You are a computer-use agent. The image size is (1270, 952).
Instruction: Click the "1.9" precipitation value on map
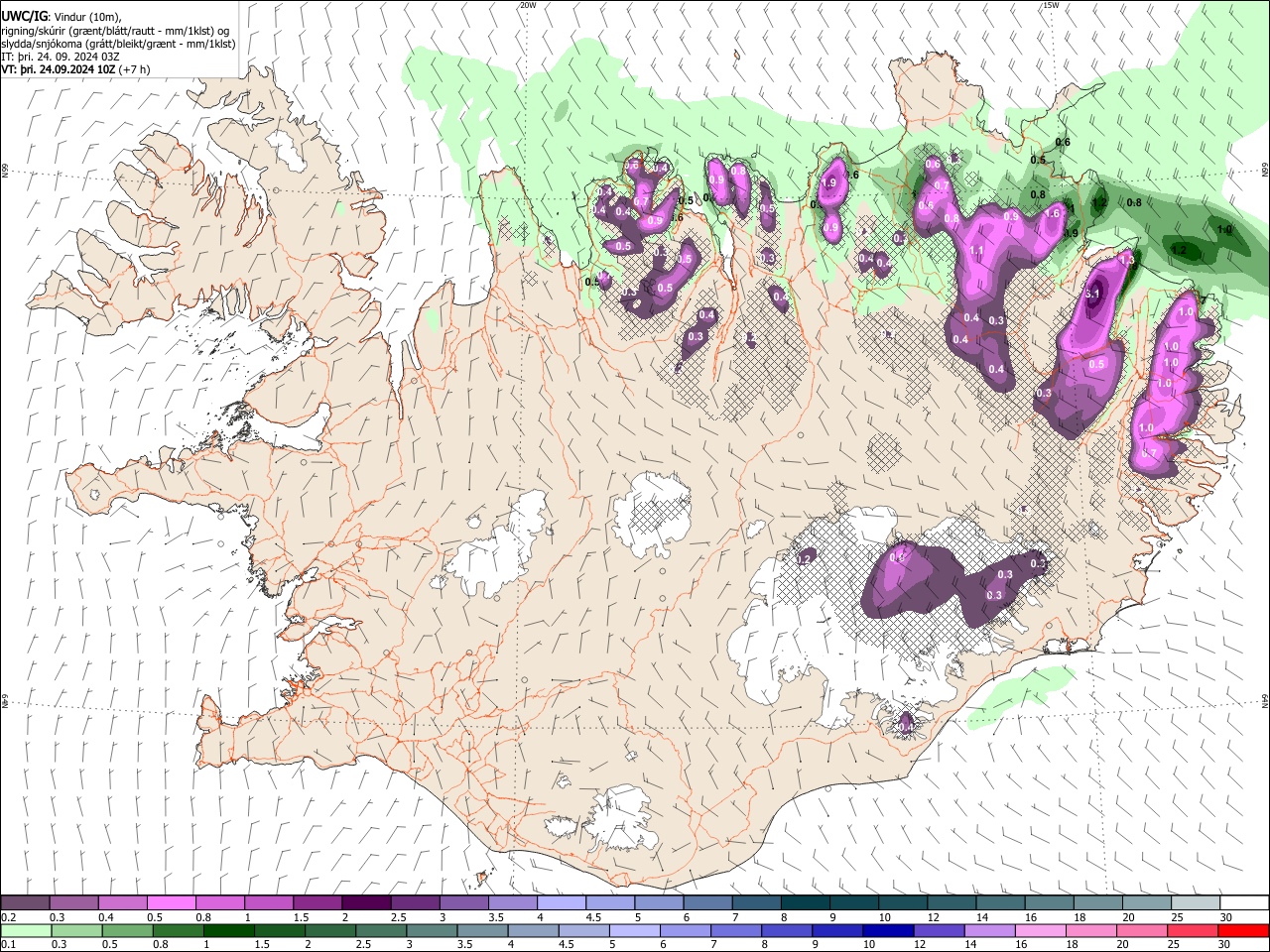point(829,182)
